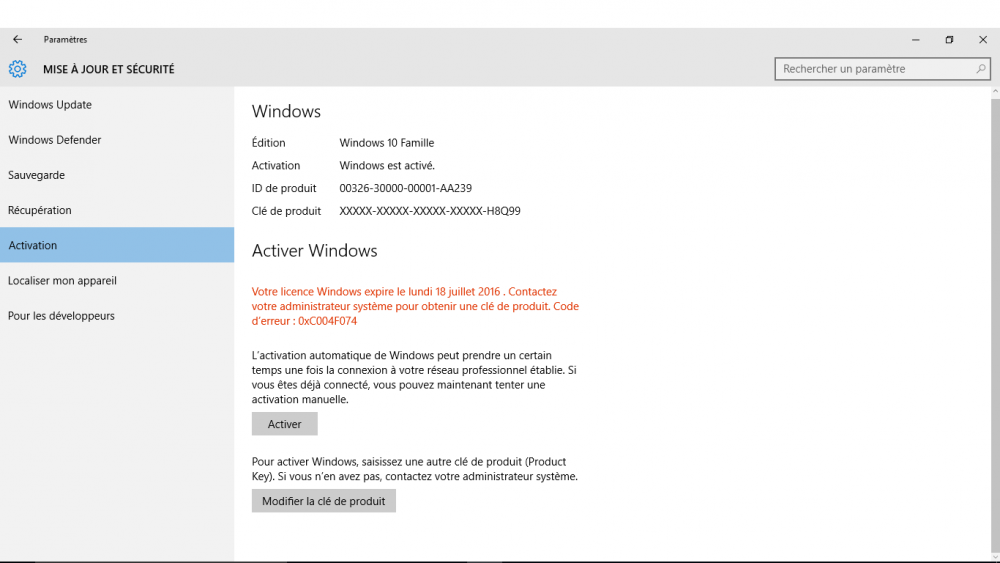
Task: Open the Windows Defender section
Action: point(117,140)
